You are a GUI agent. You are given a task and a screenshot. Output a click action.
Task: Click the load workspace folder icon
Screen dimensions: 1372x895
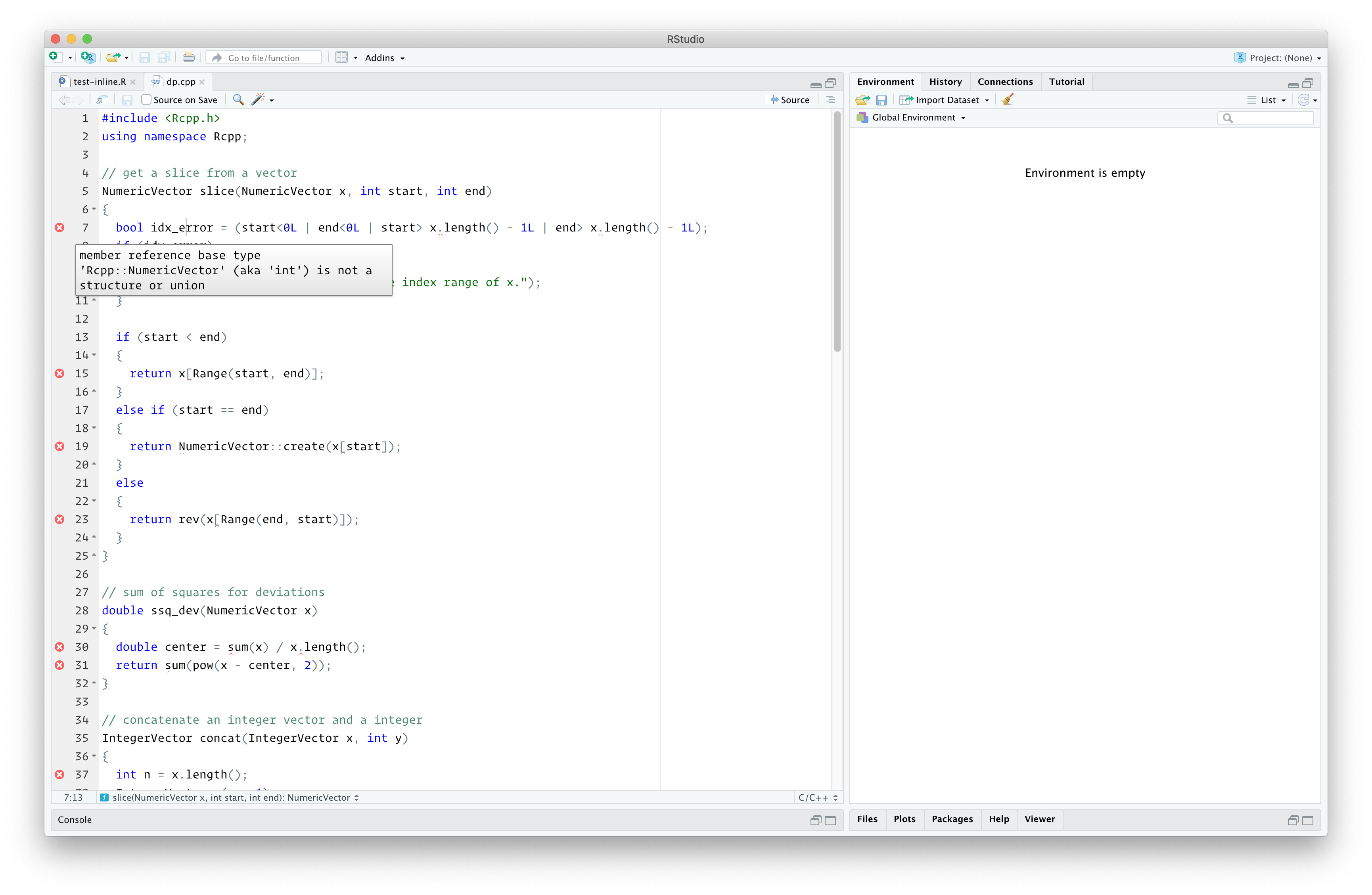point(862,100)
